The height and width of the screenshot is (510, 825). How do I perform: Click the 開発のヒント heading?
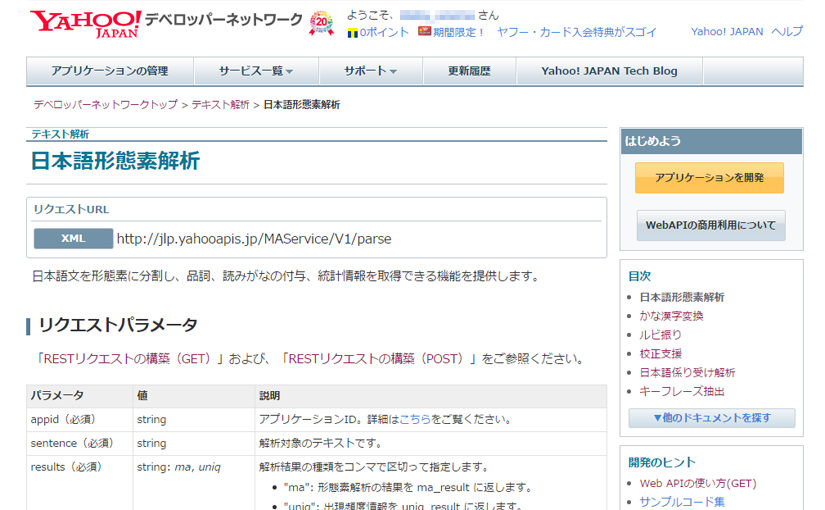662,463
